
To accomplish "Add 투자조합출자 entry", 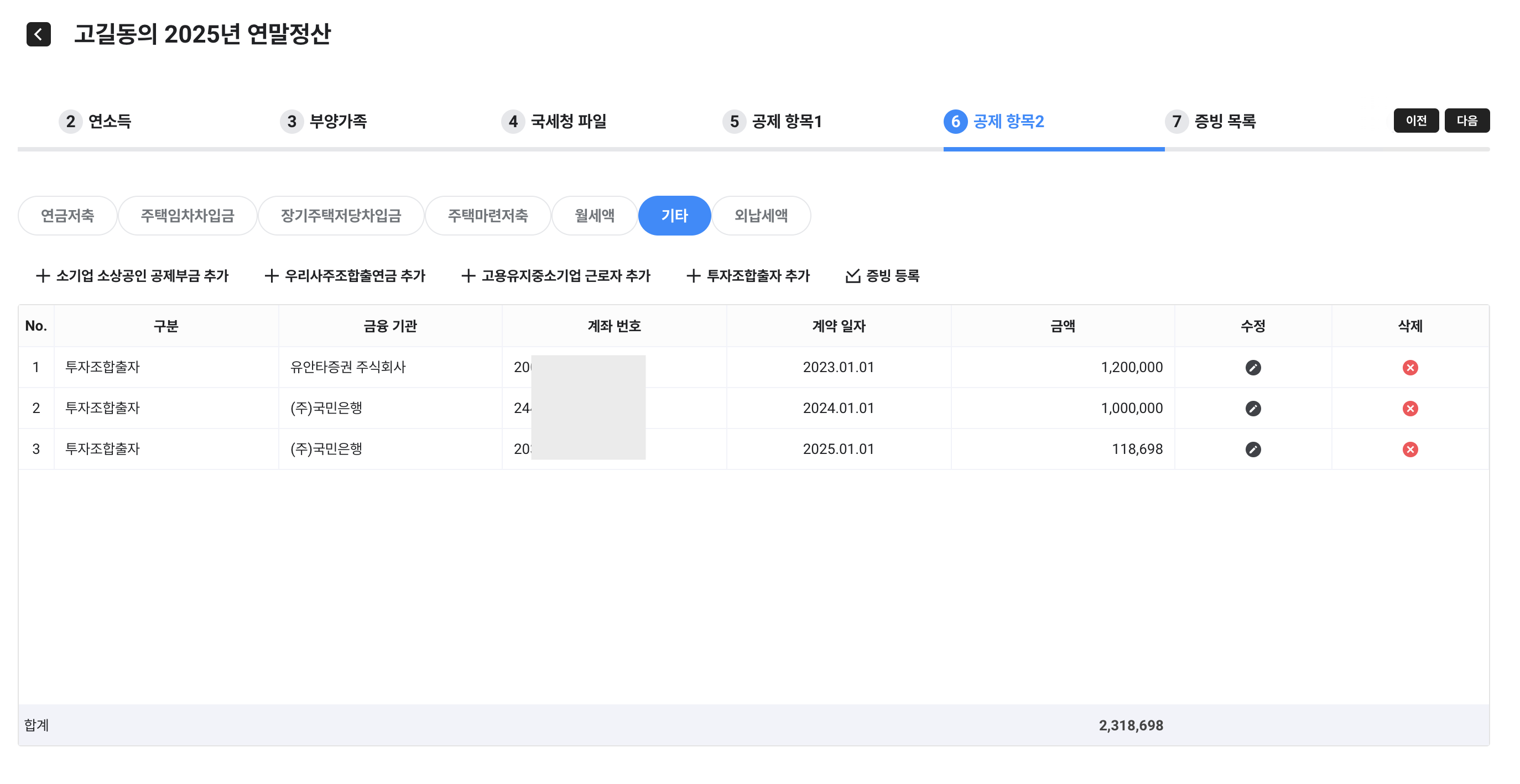I will (748, 275).
